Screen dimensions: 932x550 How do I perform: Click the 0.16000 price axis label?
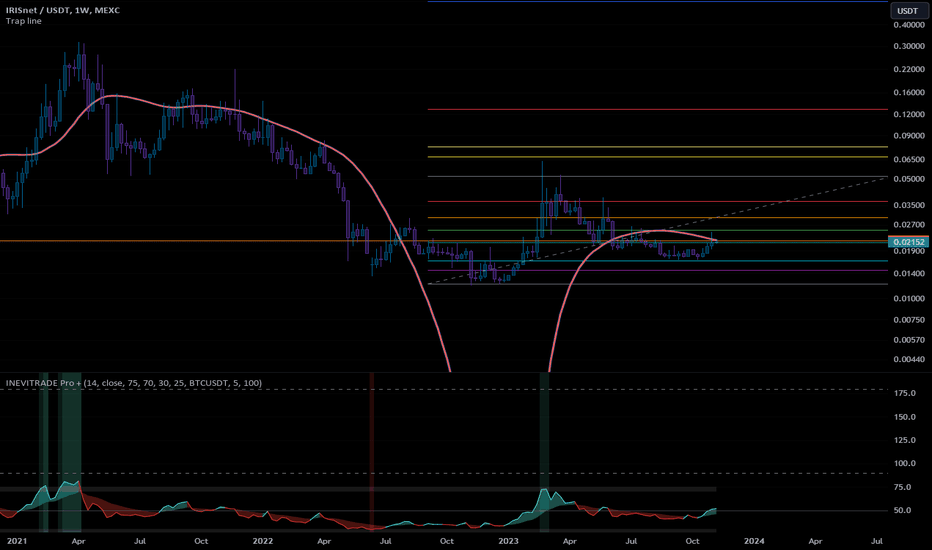pyautogui.click(x=909, y=93)
